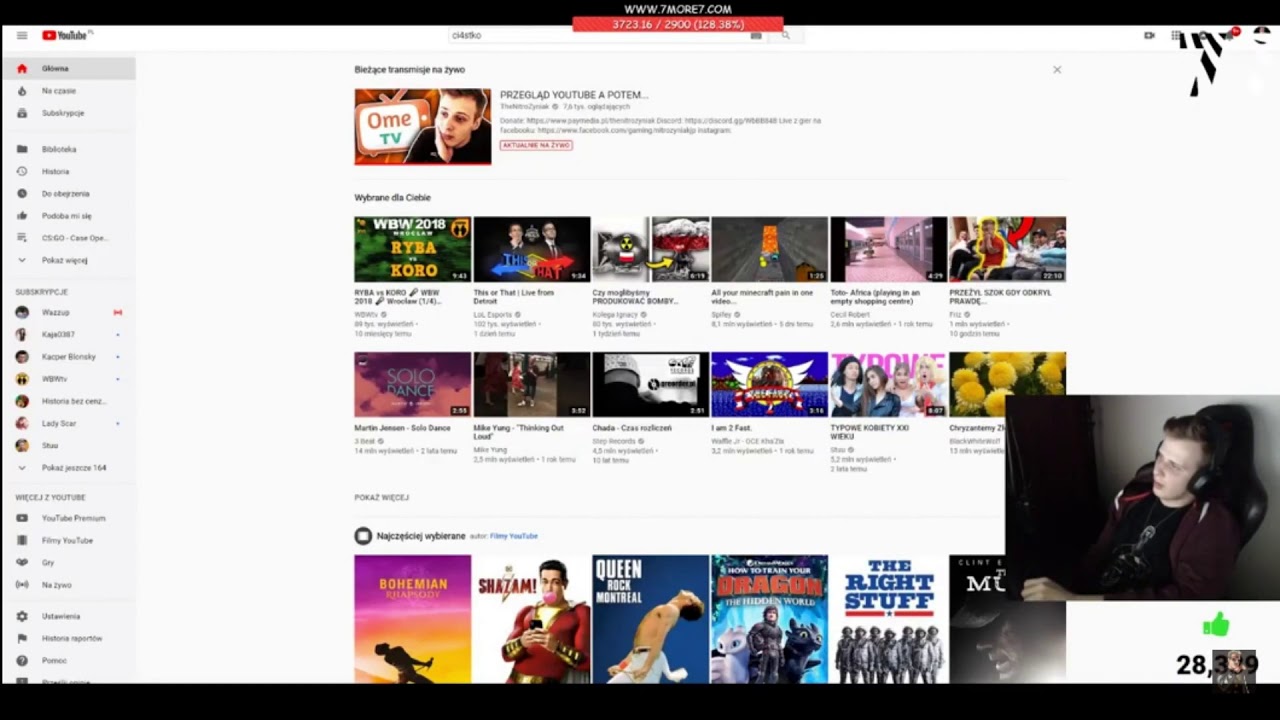Open I am 2 Fast Sonic thumbnail
This screenshot has height=720, width=1280.
click(769, 384)
